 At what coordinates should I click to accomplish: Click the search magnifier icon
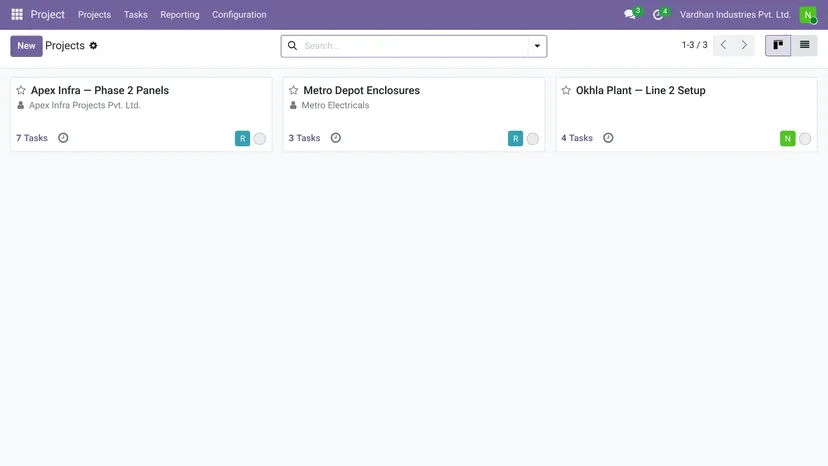tap(292, 45)
